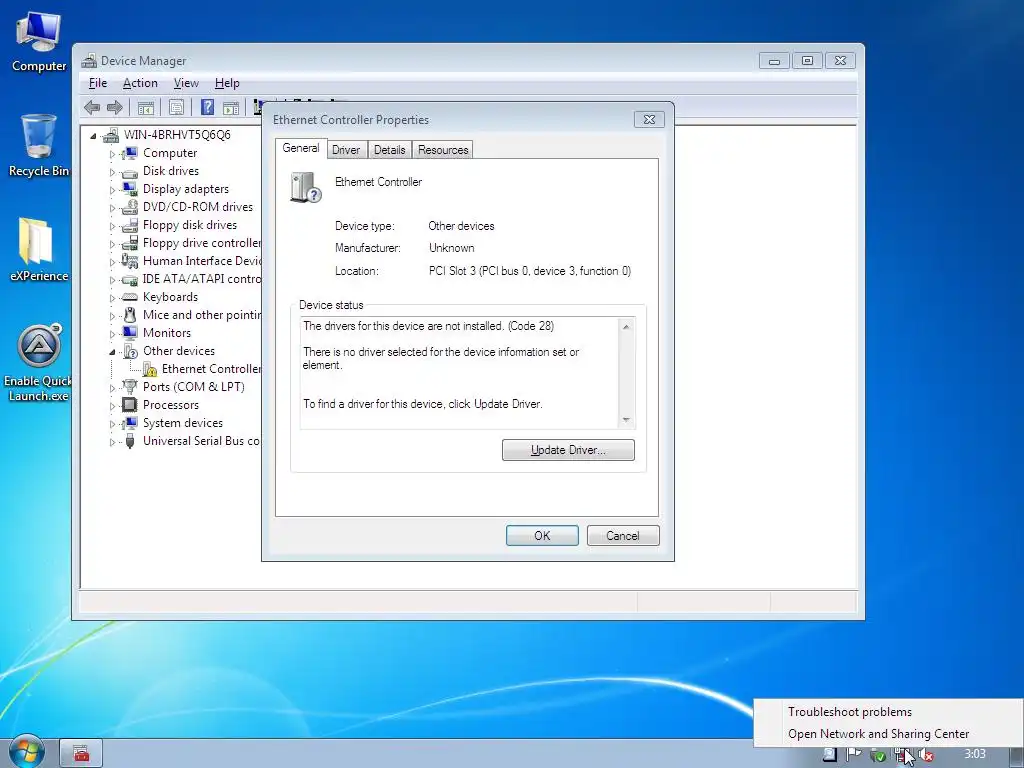Expand the Floppy disk drives node

(x=112, y=226)
